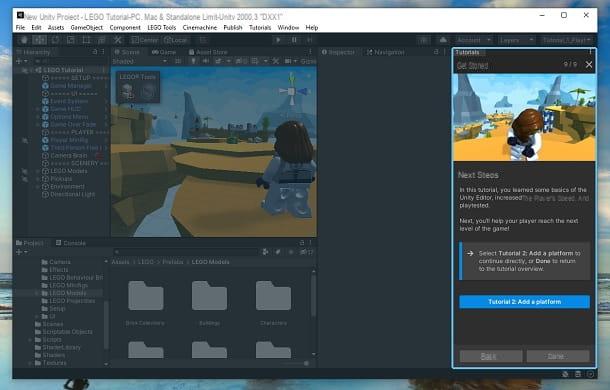Click the Prefabs breadcrumb in Project path

(x=173, y=262)
